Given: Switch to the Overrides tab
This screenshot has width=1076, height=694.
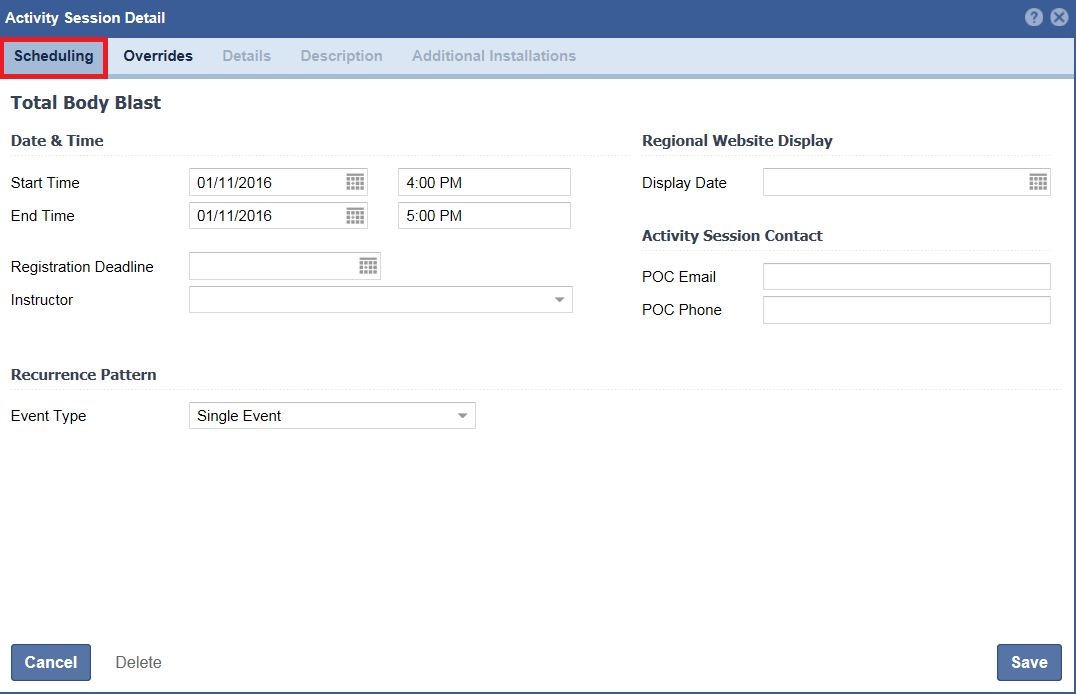Looking at the screenshot, I should coord(158,56).
